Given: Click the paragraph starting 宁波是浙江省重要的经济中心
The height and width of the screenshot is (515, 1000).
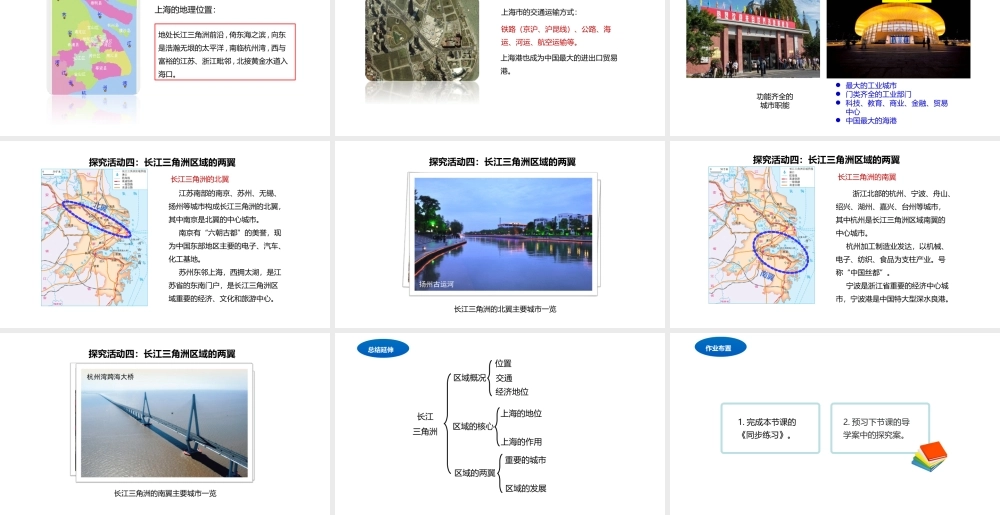Looking at the screenshot, I should [892, 293].
